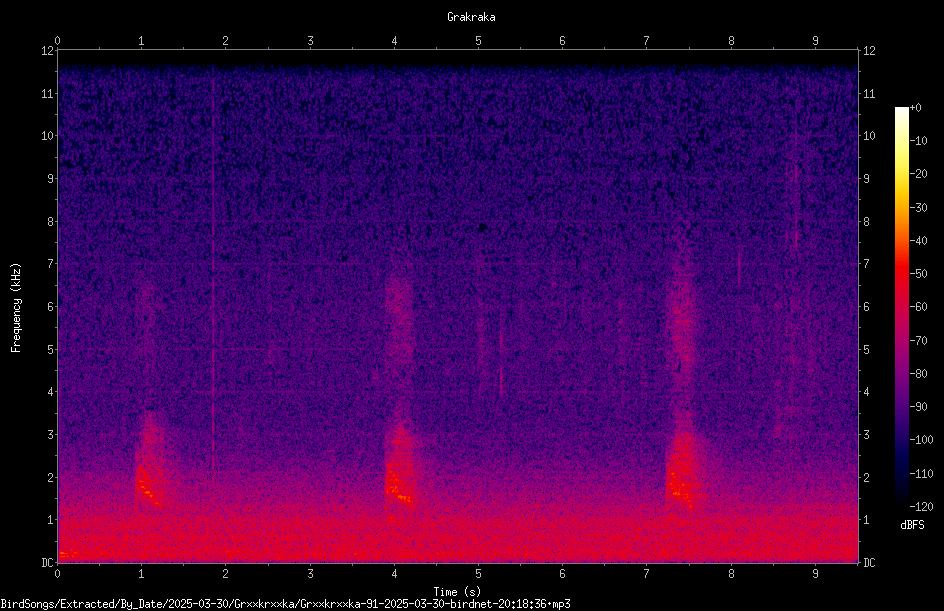Click the 9 seconds label on the bottom time axis
The height and width of the screenshot is (611, 944).
815,574
